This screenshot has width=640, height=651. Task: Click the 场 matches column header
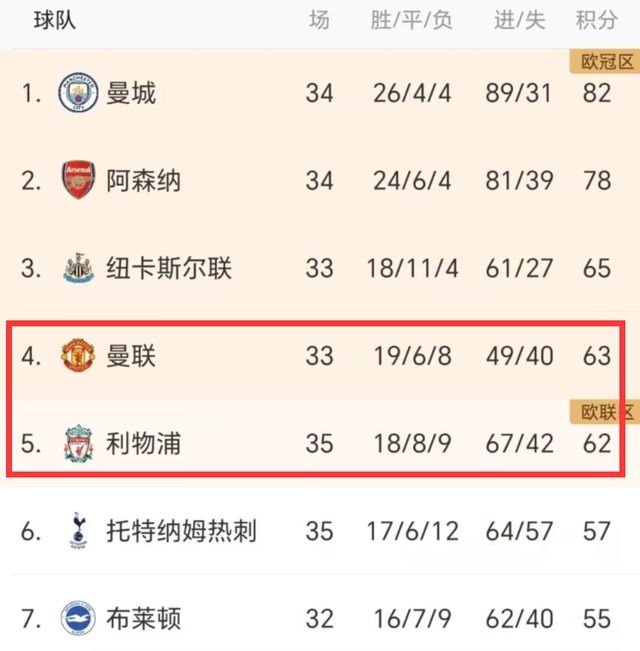[x=319, y=20]
